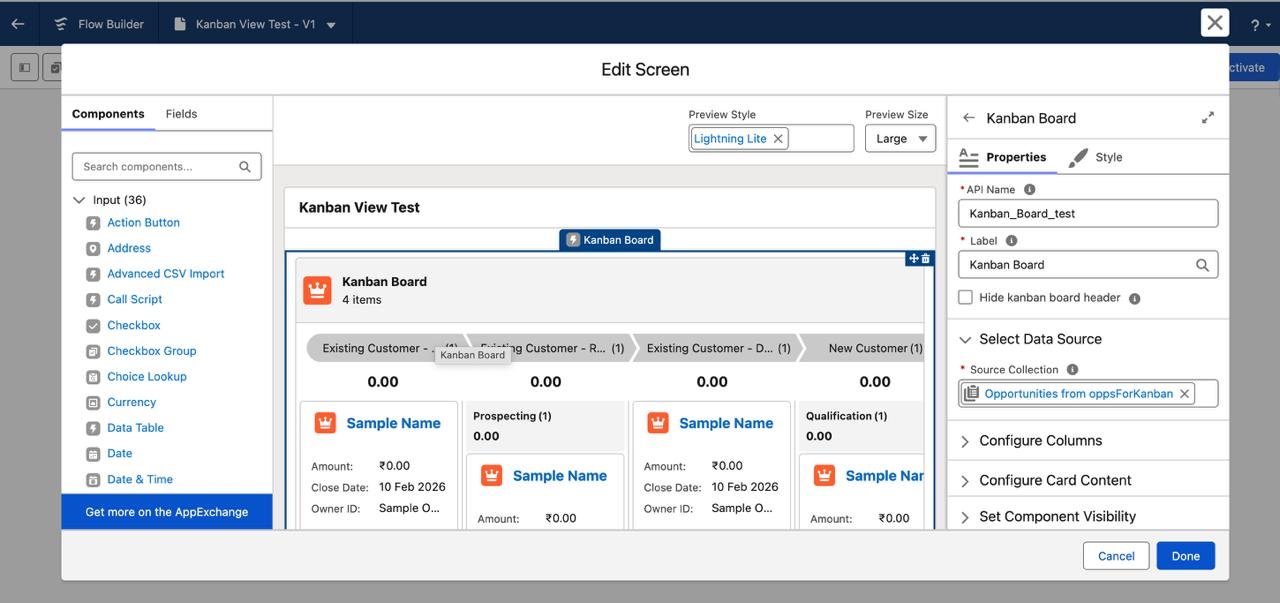This screenshot has height=603, width=1280.
Task: Enable Hide kanban board header checkbox
Action: (x=965, y=297)
